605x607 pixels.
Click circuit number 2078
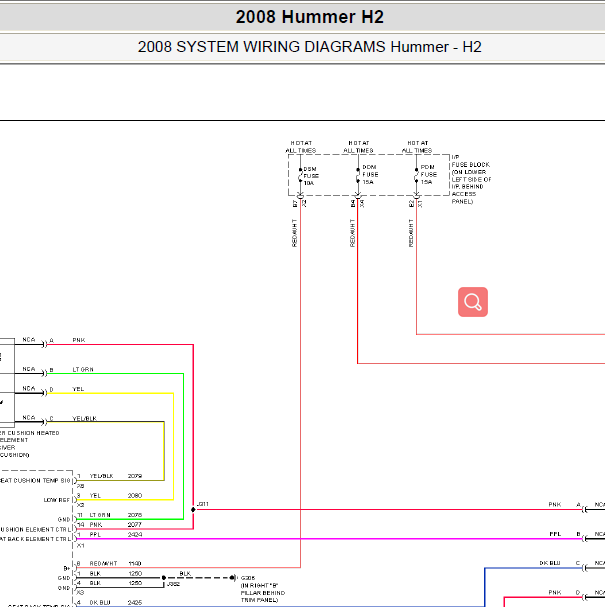pos(135,515)
